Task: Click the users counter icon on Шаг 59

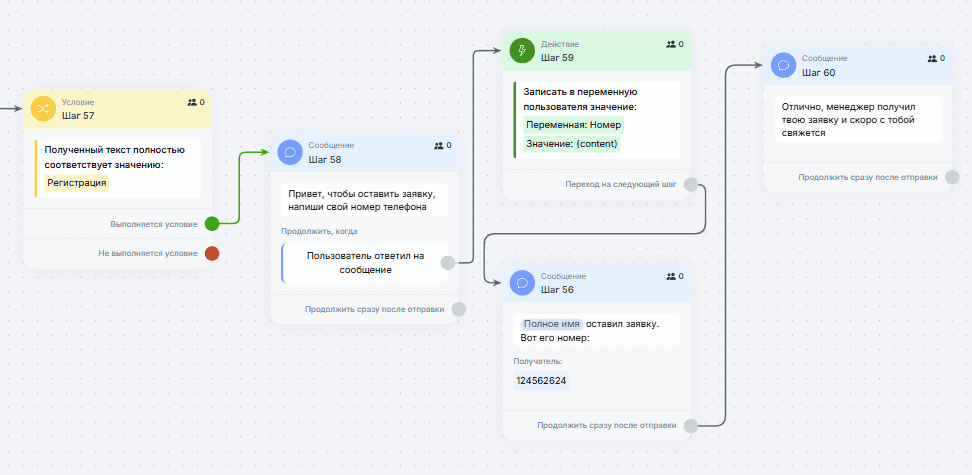Action: (x=671, y=44)
